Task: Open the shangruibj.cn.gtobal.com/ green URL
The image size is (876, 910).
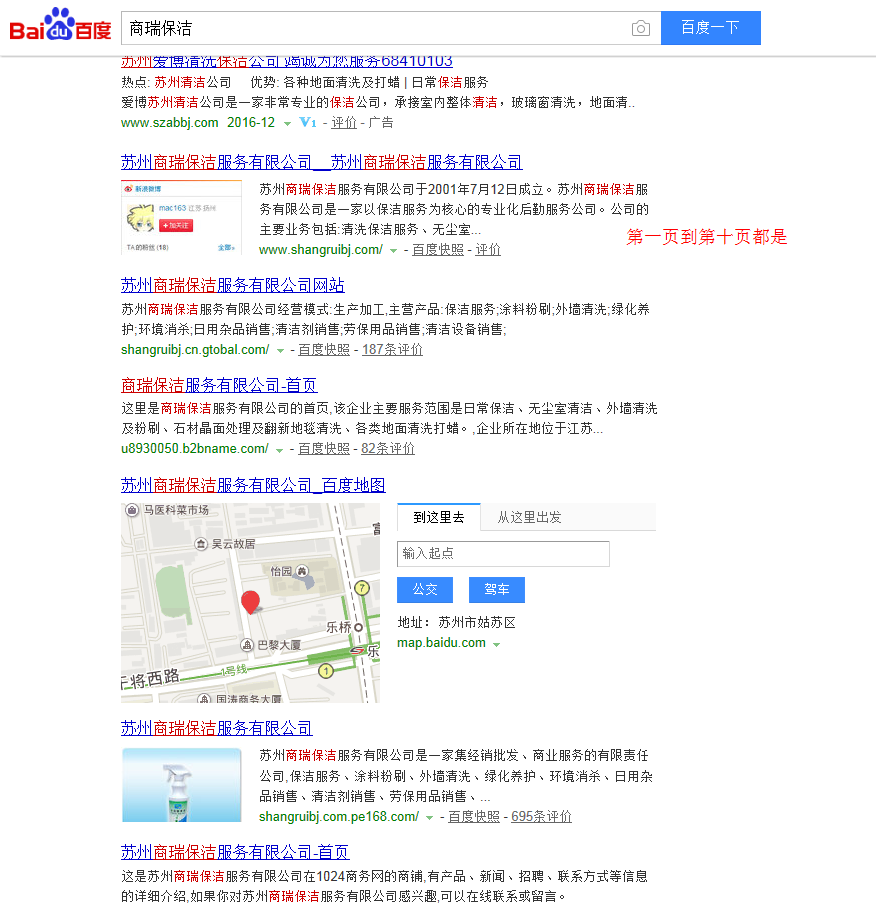Action: pyautogui.click(x=195, y=349)
